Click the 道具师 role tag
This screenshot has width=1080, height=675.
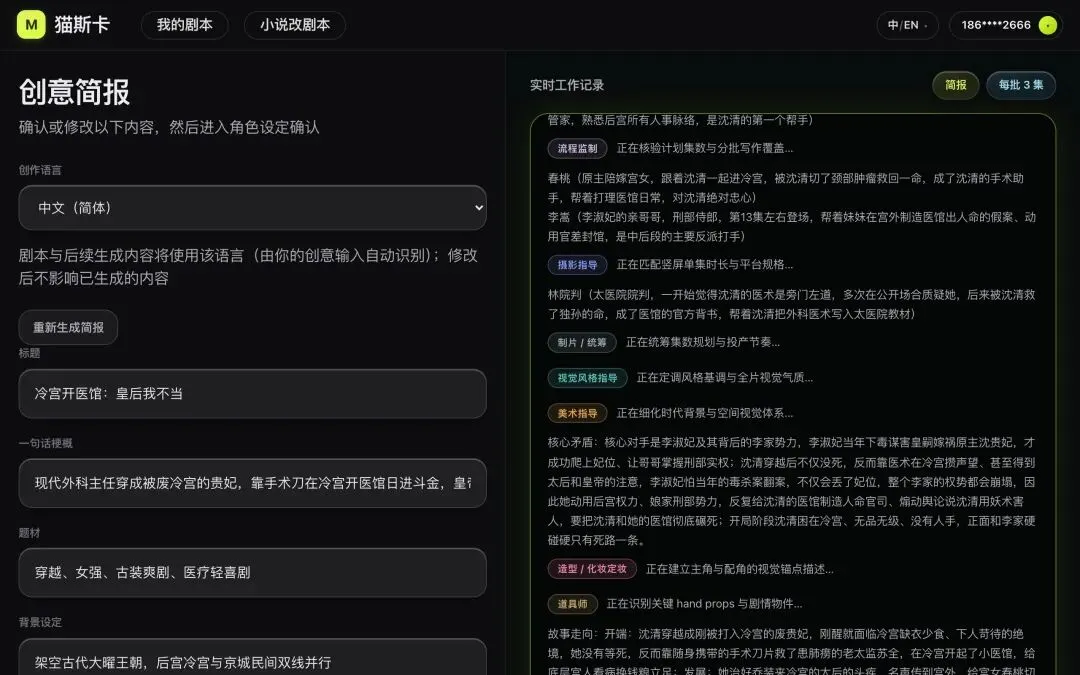[x=572, y=604]
